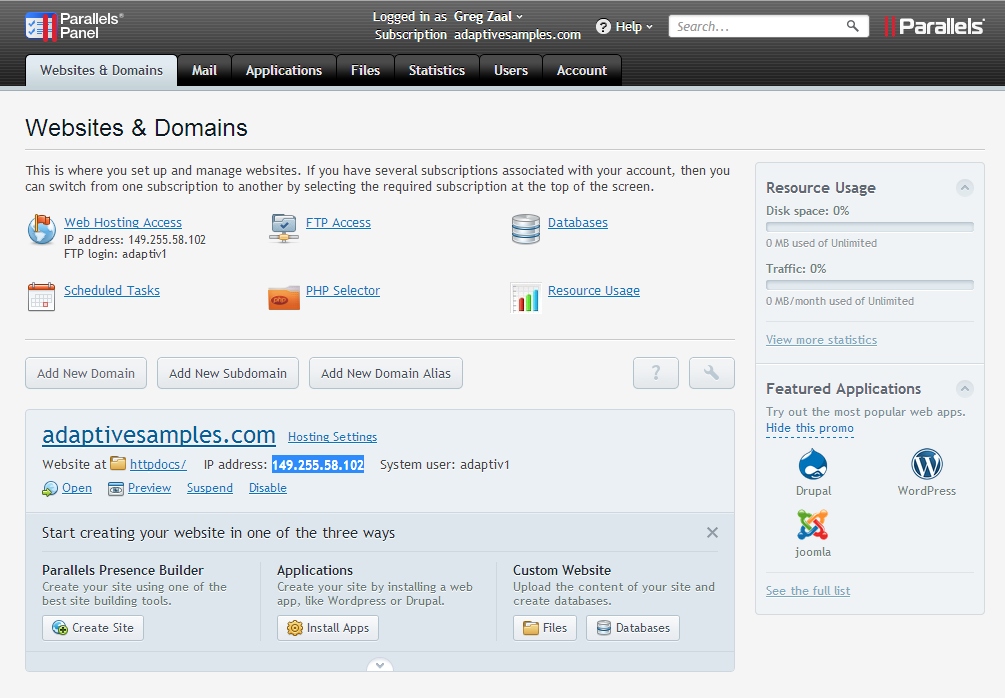
Task: Open the FTP Access folder icon
Action: 284,228
